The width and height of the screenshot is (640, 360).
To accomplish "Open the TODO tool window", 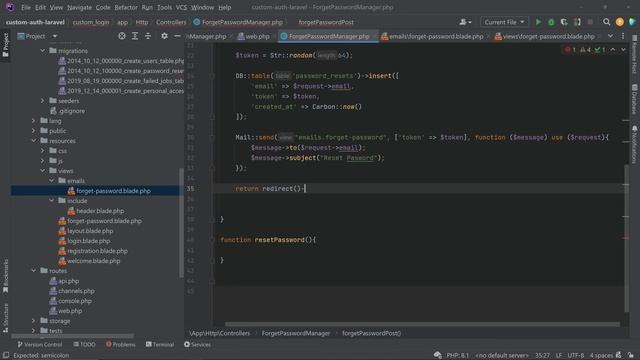I will point(84,344).
